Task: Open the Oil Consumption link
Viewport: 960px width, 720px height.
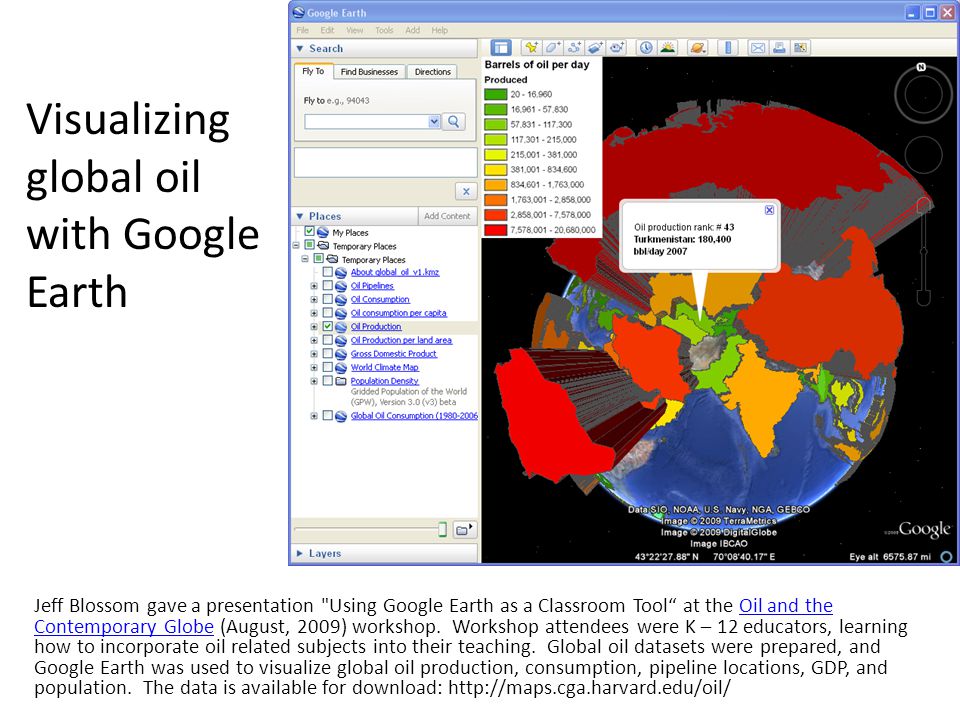Action: [380, 299]
